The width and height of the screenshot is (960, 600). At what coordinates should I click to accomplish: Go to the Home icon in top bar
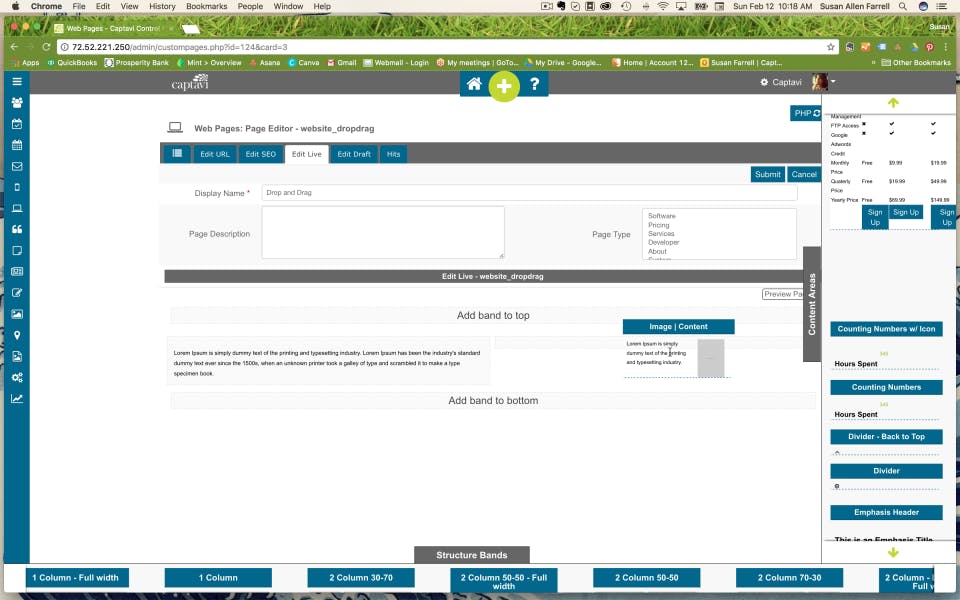click(474, 84)
